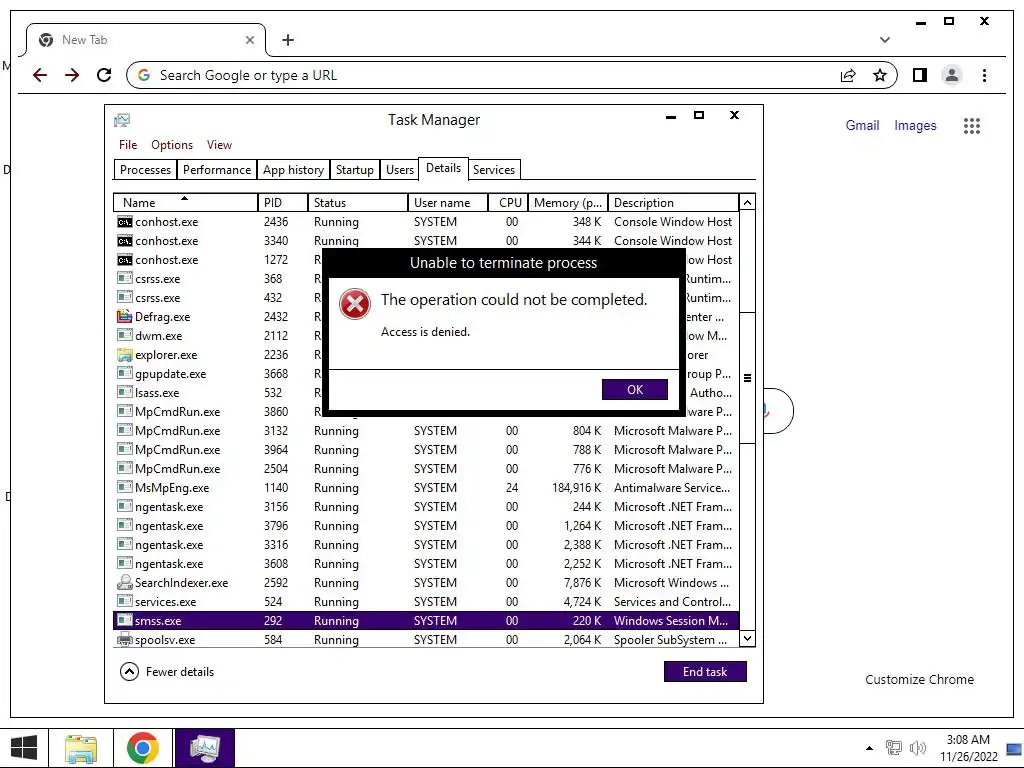The height and width of the screenshot is (768, 1024).
Task: Open the Windows Start menu
Action: pos(24,748)
